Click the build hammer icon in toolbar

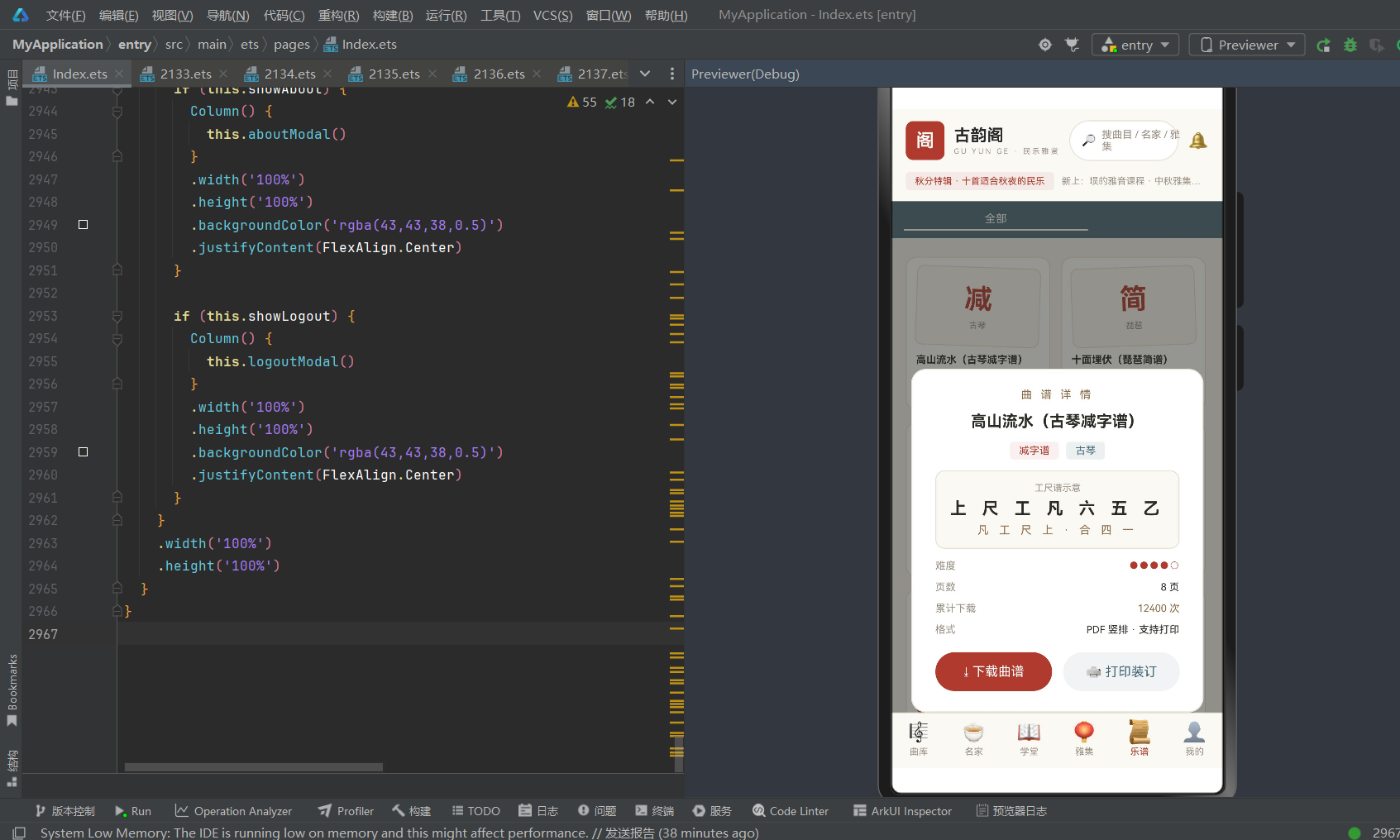(1073, 45)
